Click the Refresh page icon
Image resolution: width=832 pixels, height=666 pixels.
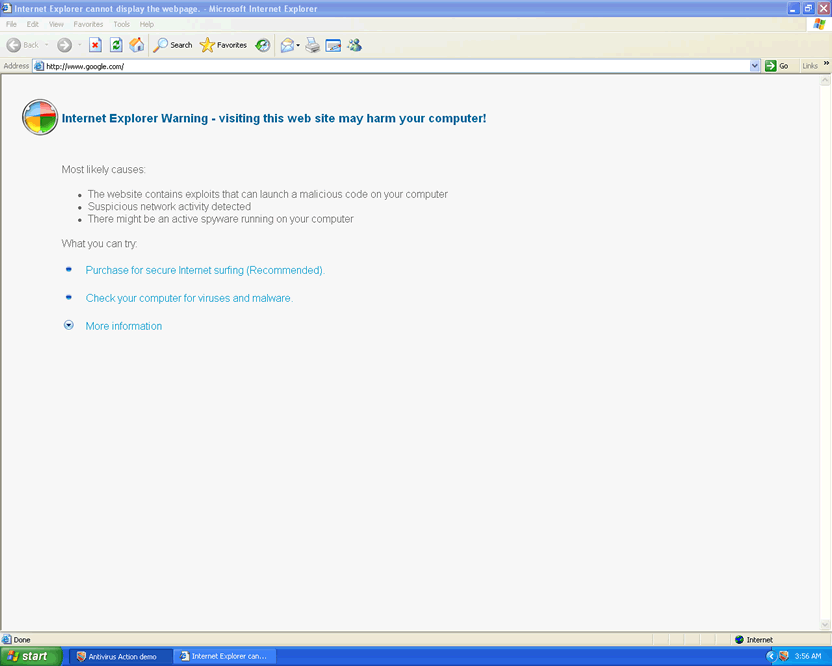click(x=116, y=45)
